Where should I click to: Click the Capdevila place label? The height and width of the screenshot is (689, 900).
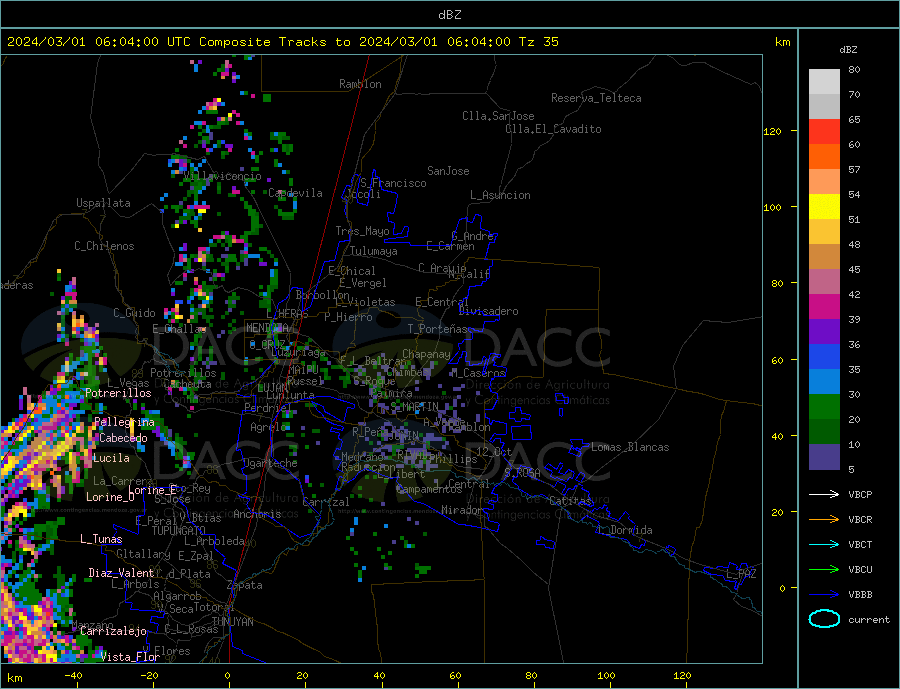pos(295,193)
